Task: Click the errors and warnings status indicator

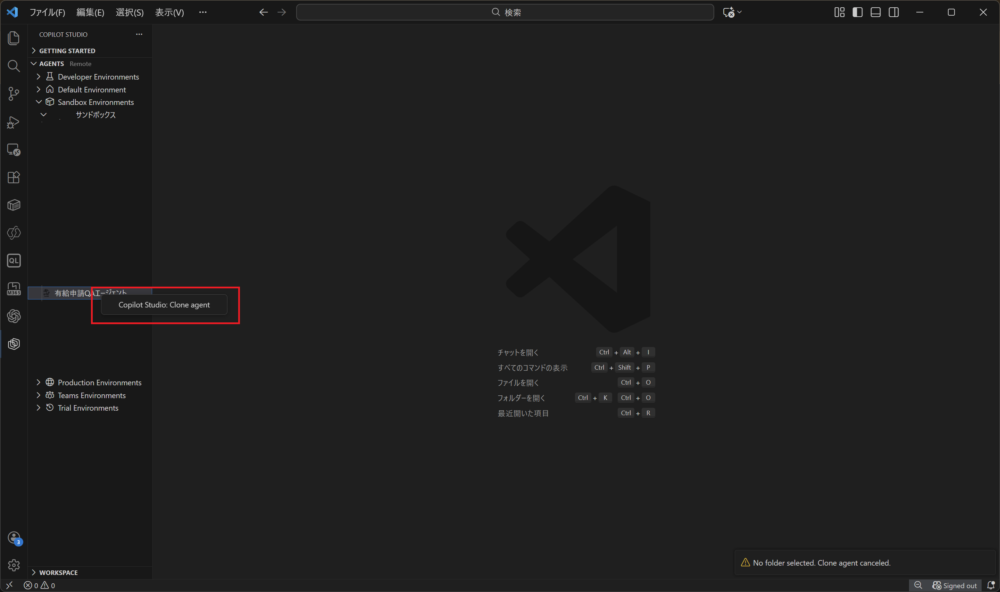Action: (x=39, y=585)
